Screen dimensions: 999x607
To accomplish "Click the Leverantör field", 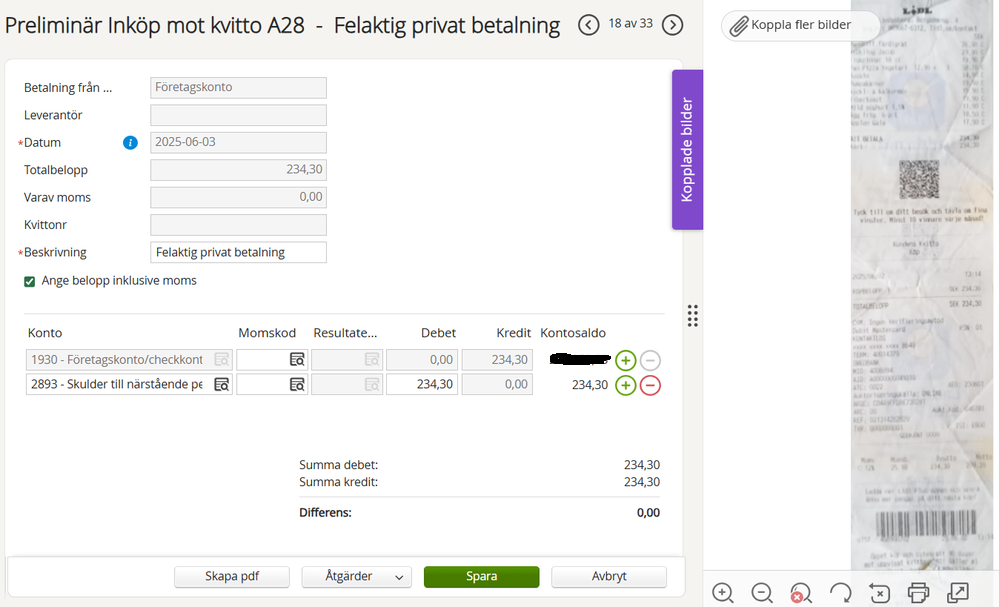I will tap(238, 115).
